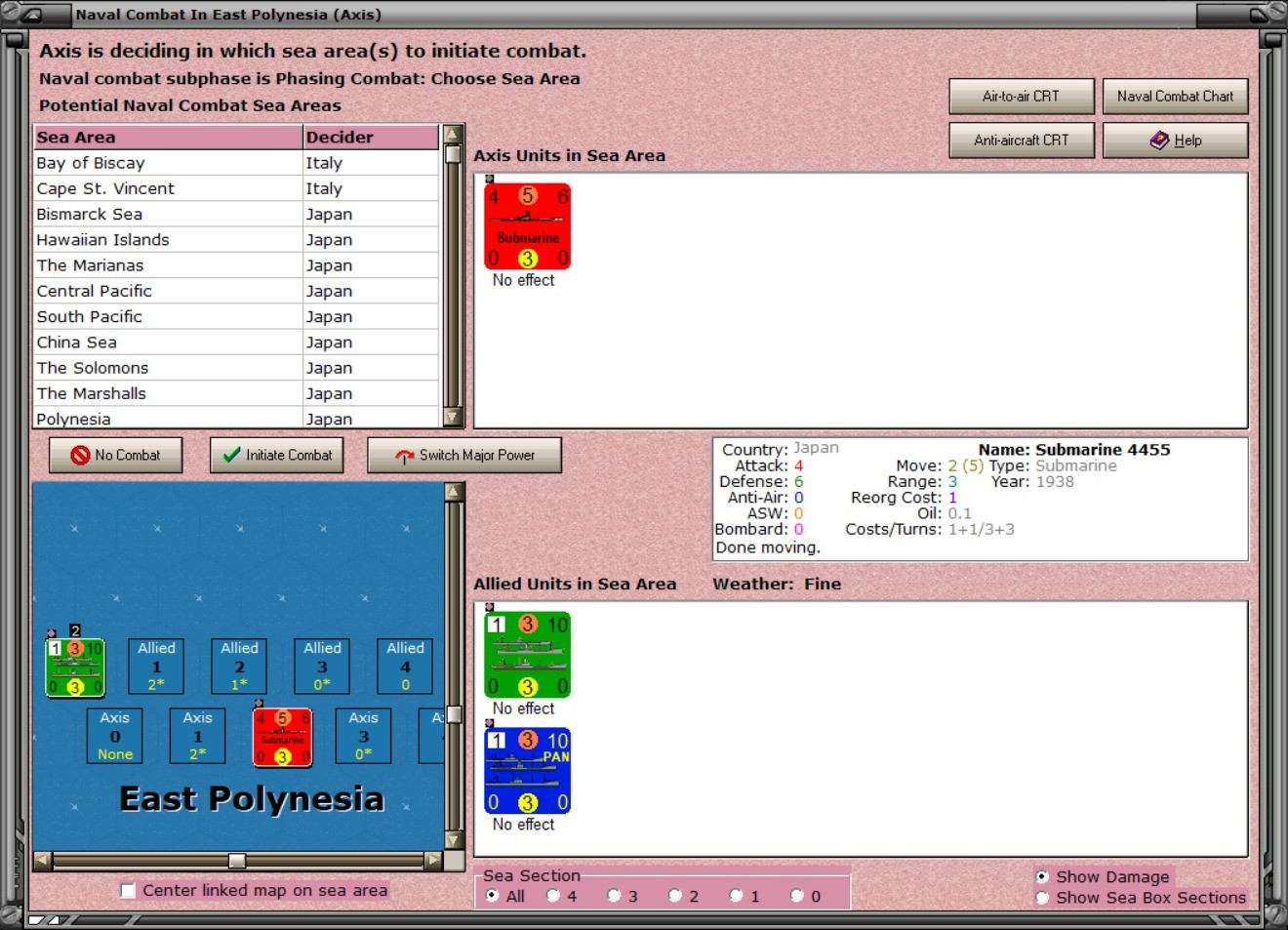
Task: Click the map horizontal scrollbar thumb
Action: pyautogui.click(x=237, y=861)
